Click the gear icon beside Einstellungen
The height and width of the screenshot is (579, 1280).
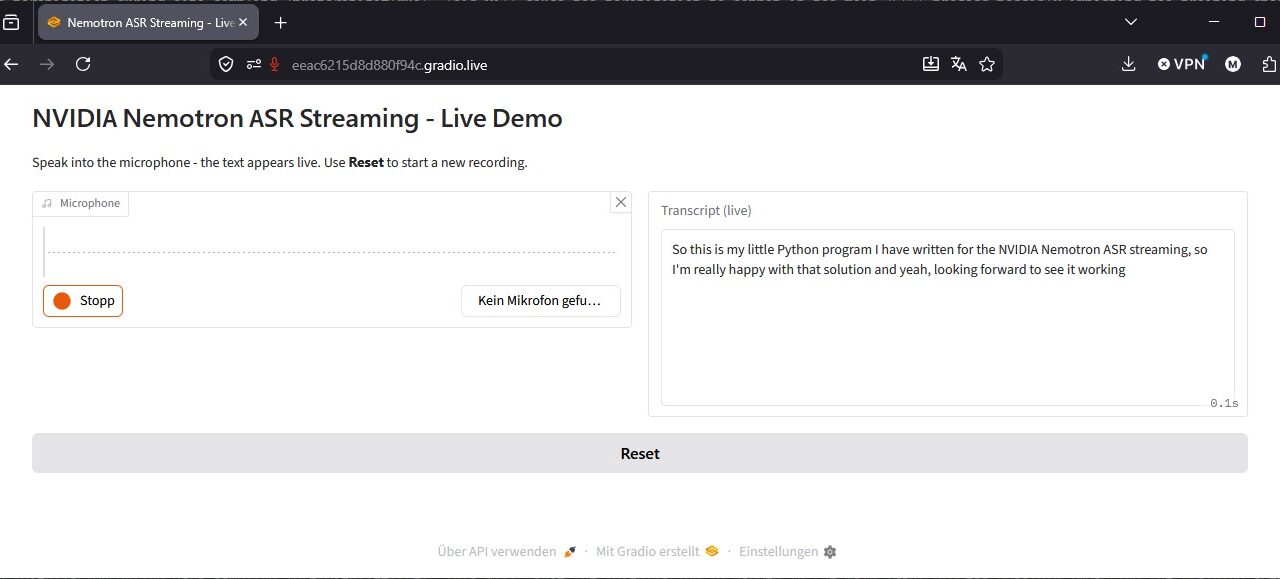(x=829, y=551)
